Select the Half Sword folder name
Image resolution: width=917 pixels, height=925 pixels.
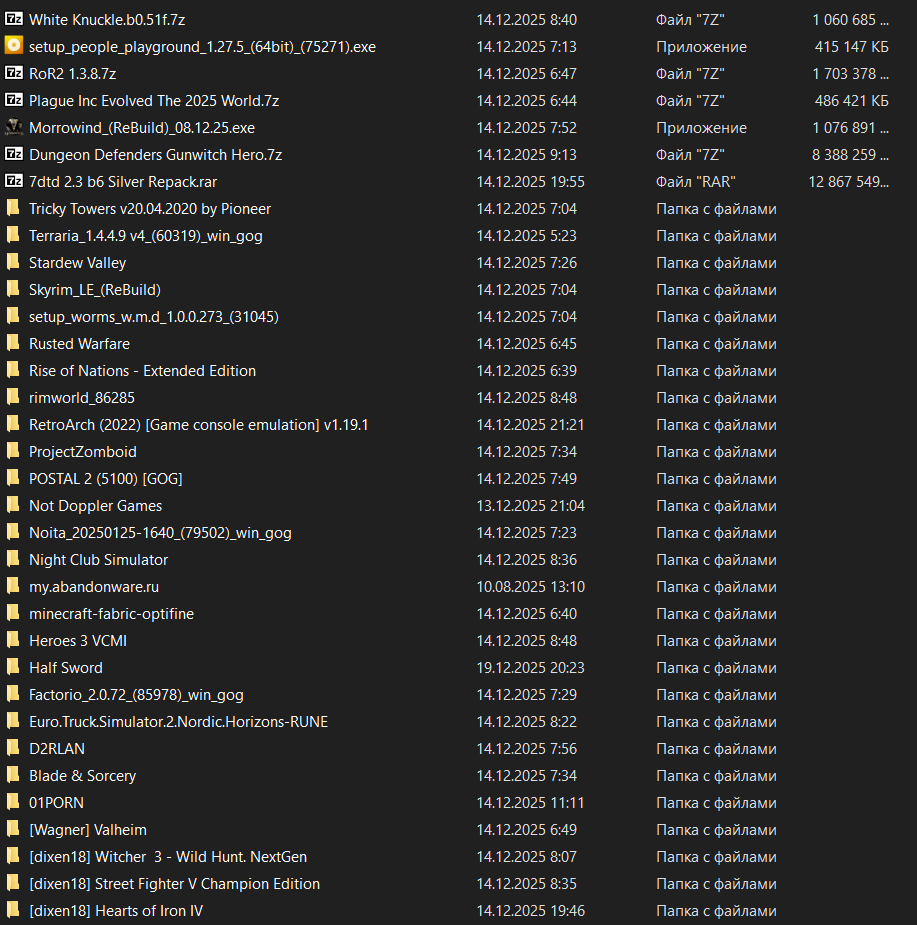(x=66, y=668)
